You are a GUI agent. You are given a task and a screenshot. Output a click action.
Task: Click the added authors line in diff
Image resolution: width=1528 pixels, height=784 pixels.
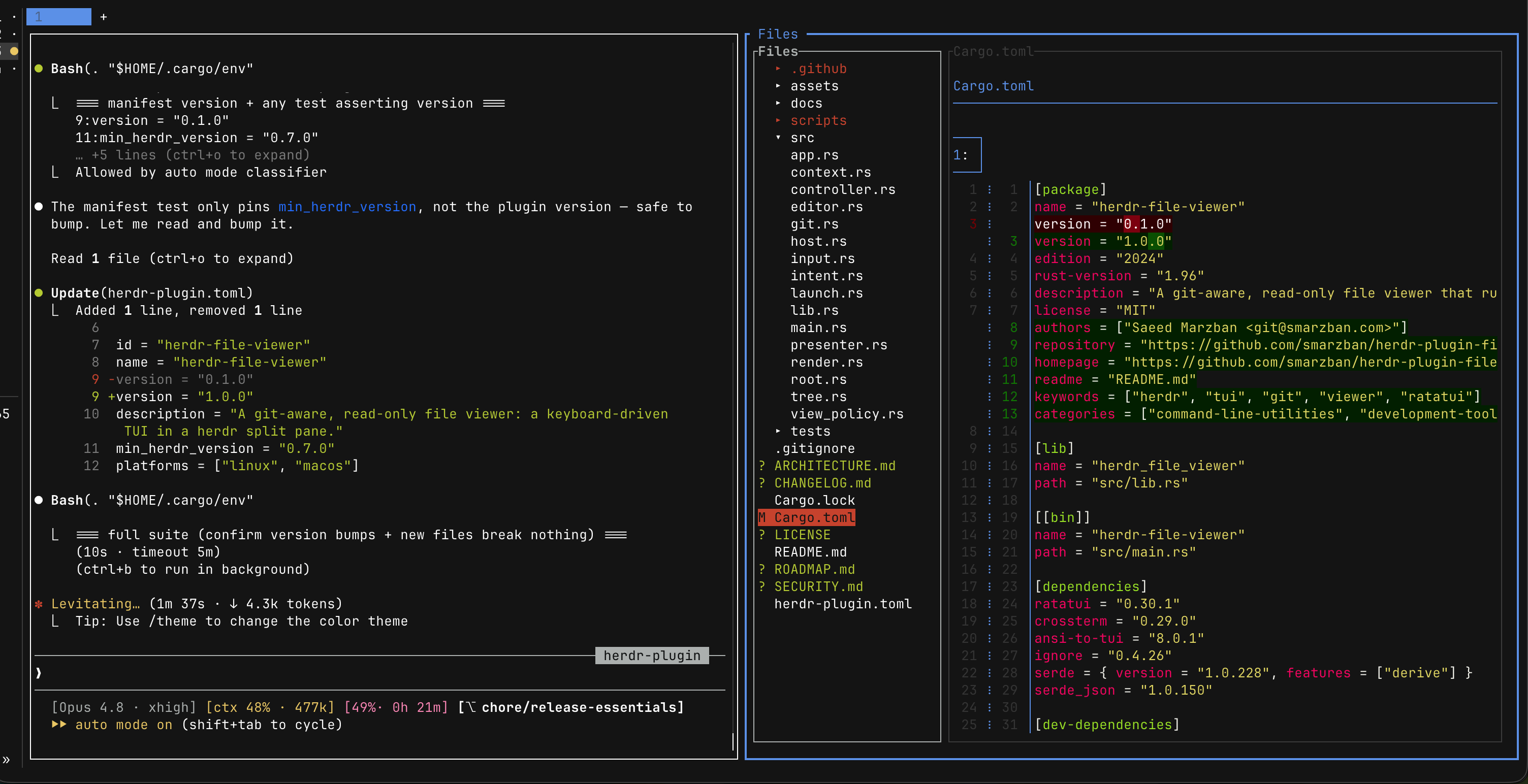click(1221, 328)
